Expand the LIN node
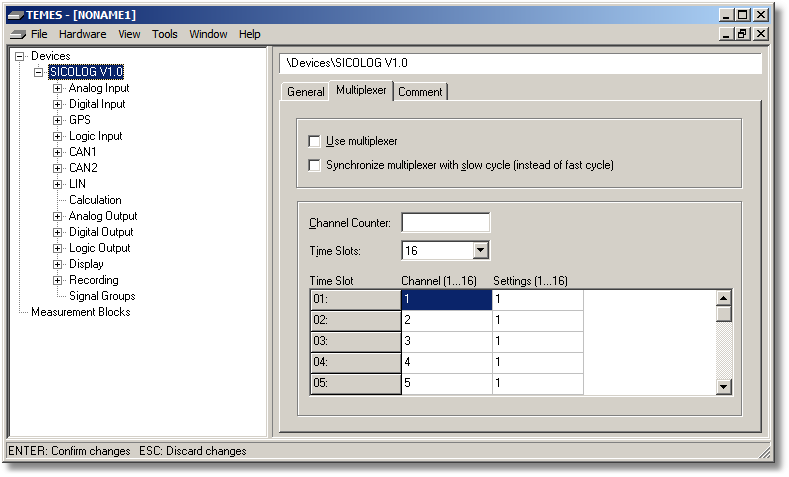This screenshot has width=789, height=477. (x=57, y=184)
